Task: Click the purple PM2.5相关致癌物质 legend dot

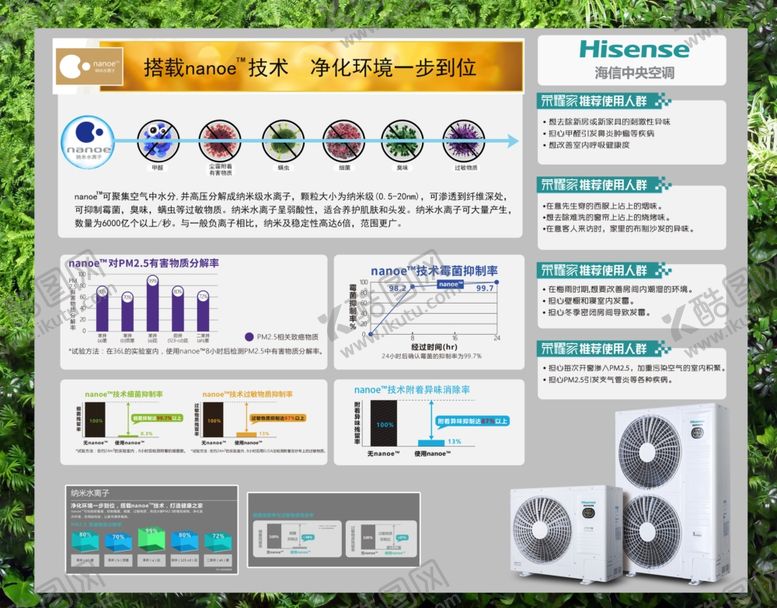Action: [x=249, y=337]
